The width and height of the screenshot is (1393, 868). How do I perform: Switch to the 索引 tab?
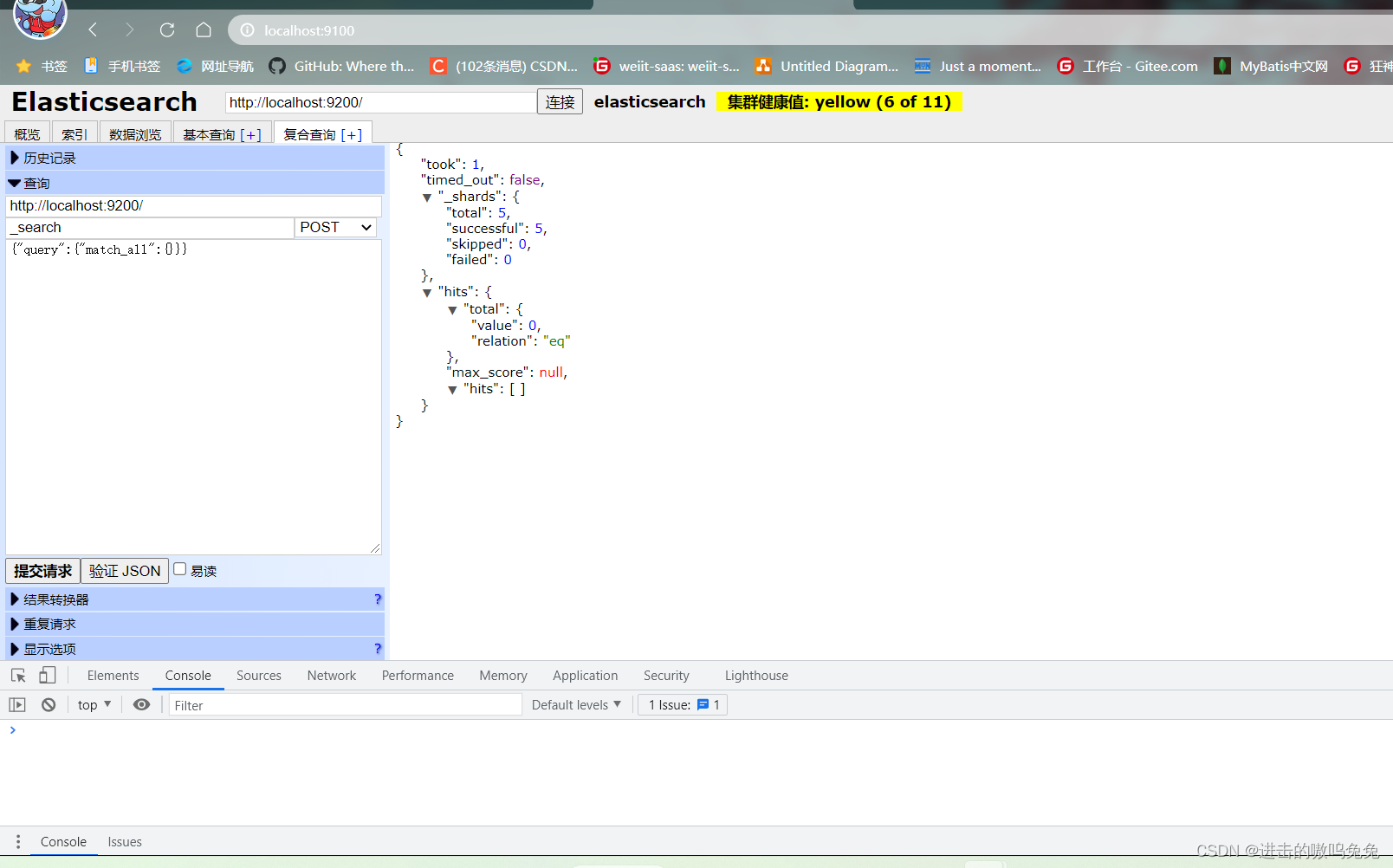pyautogui.click(x=74, y=134)
